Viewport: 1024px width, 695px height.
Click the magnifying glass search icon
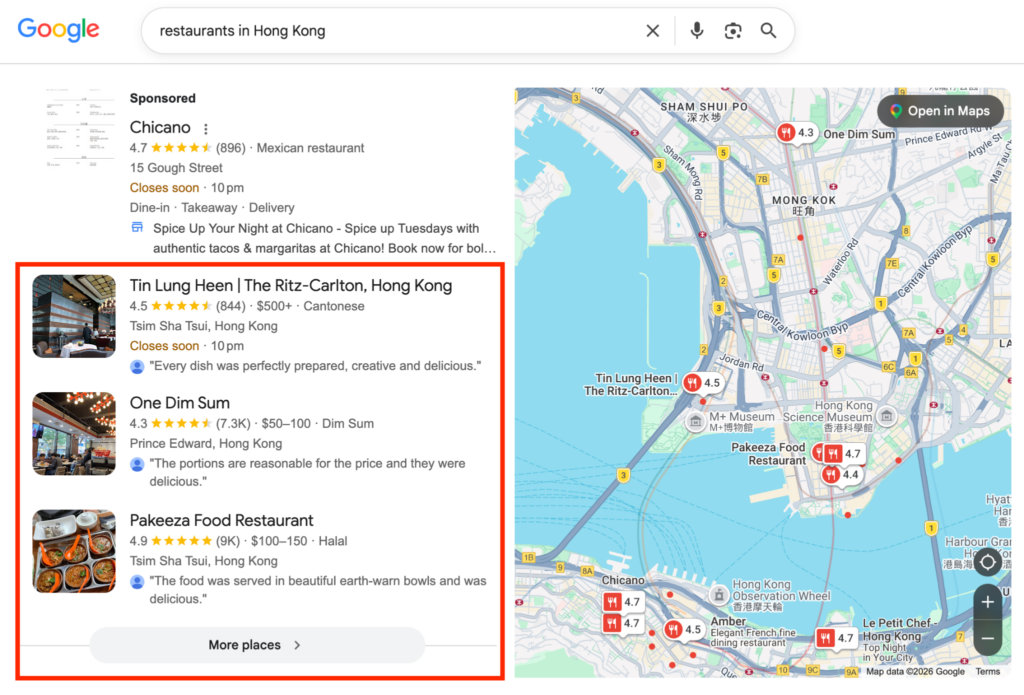click(768, 31)
